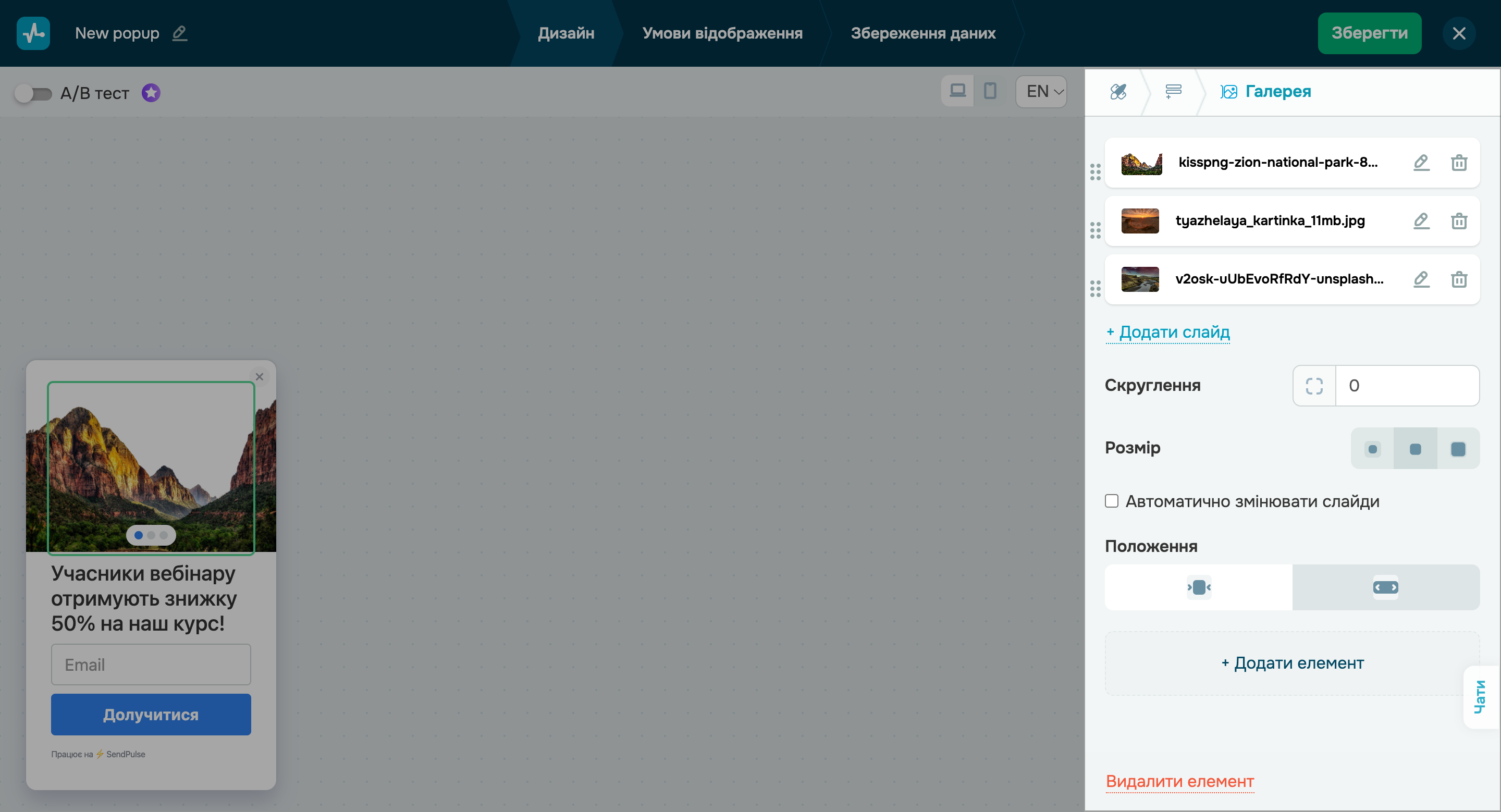Delete the v2osk unsplash slide
This screenshot has width=1501, height=812.
(x=1458, y=279)
